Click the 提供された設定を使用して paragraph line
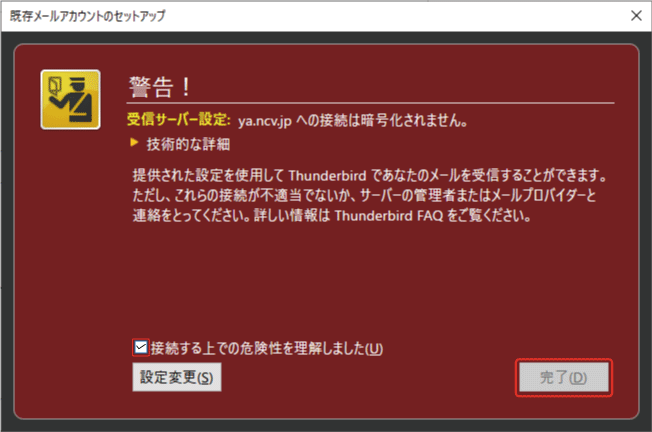The image size is (652, 432). click(369, 175)
